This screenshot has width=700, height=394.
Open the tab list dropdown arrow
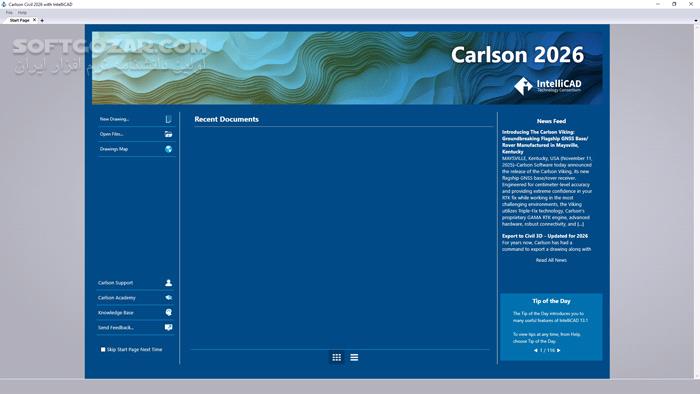(x=696, y=21)
